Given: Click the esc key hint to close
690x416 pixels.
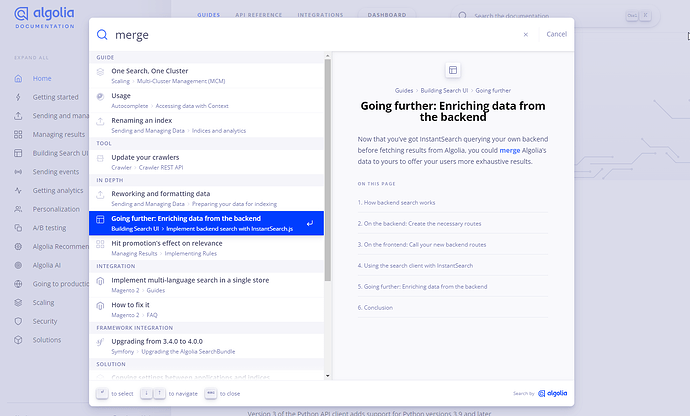Looking at the screenshot, I should 211,393.
